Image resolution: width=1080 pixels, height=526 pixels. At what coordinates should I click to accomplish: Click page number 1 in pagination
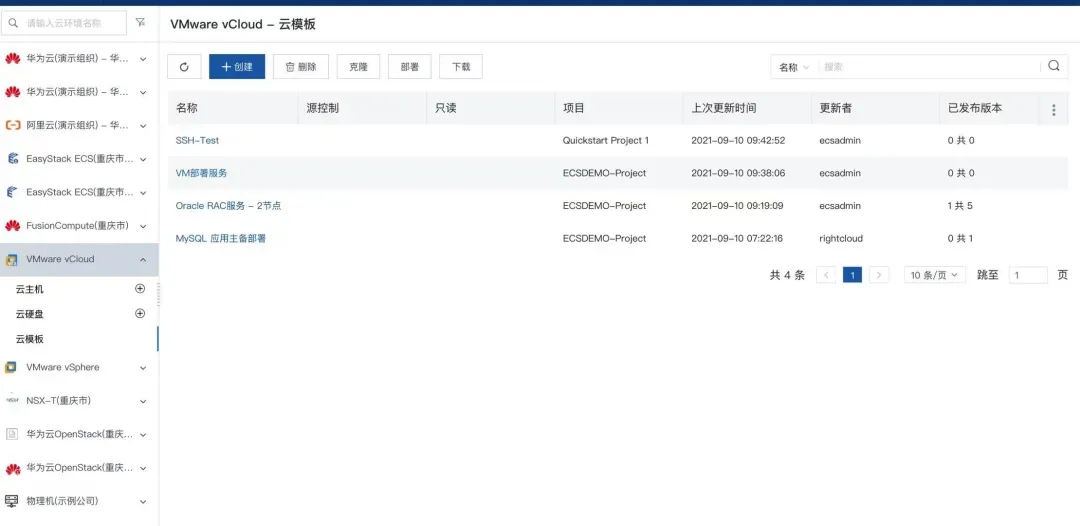pyautogui.click(x=852, y=275)
